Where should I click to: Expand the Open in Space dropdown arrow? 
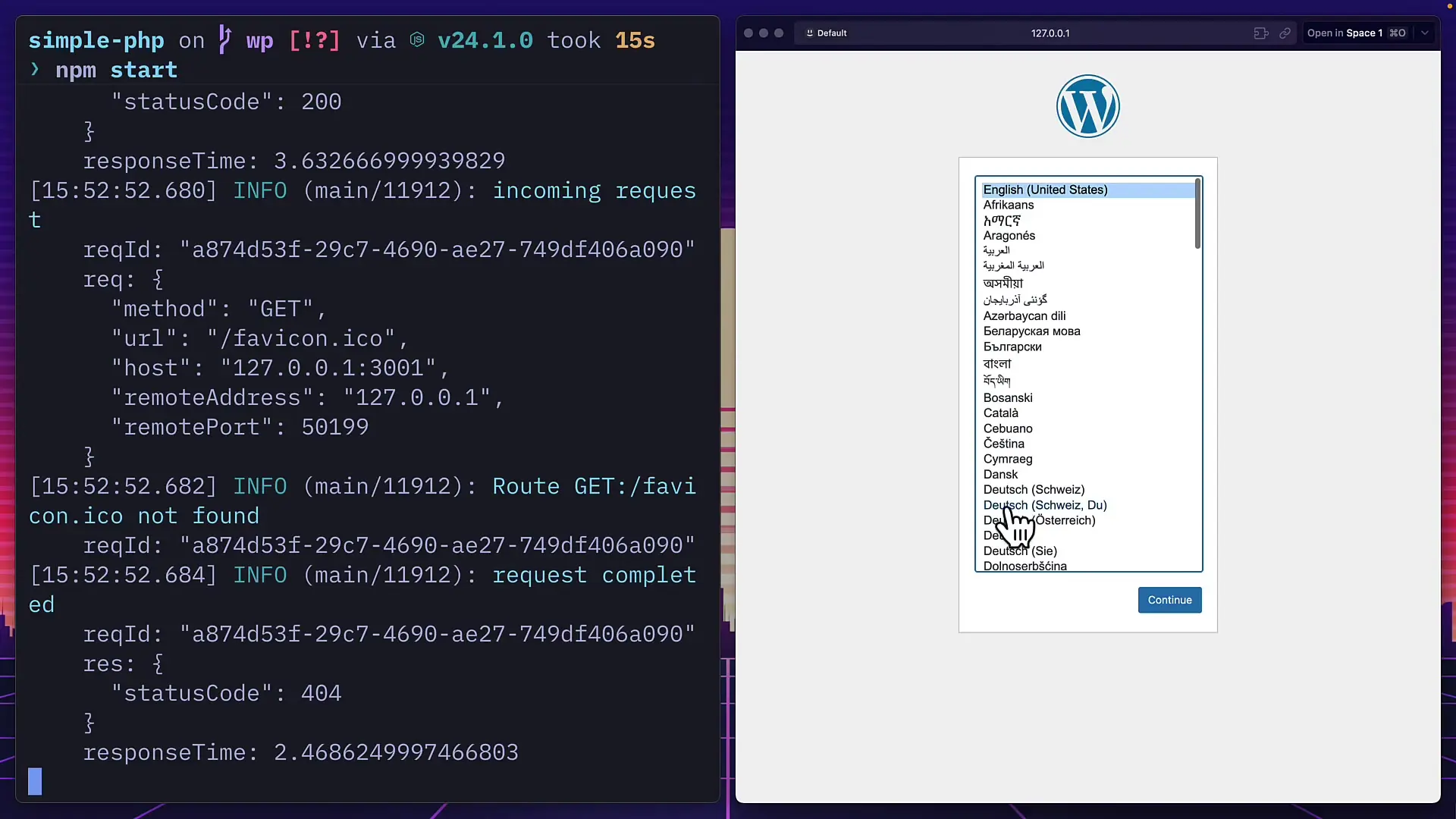pos(1425,33)
